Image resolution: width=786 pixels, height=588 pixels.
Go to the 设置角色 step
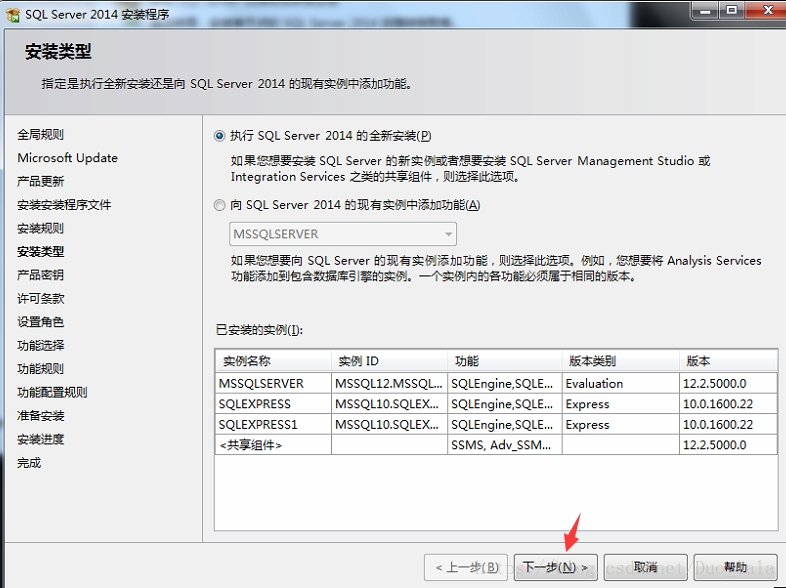41,322
